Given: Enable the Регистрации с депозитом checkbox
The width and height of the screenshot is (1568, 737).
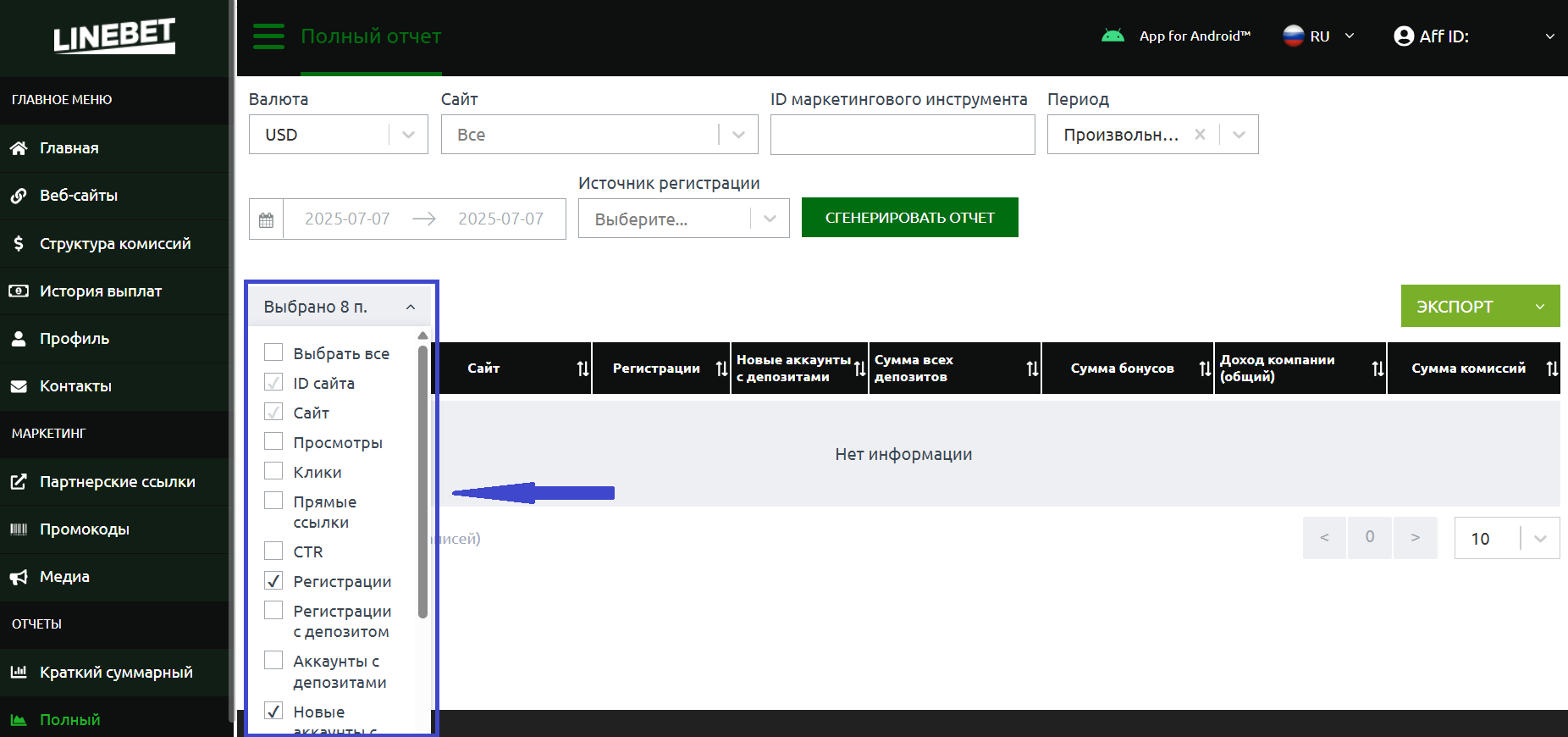Looking at the screenshot, I should pos(273,610).
